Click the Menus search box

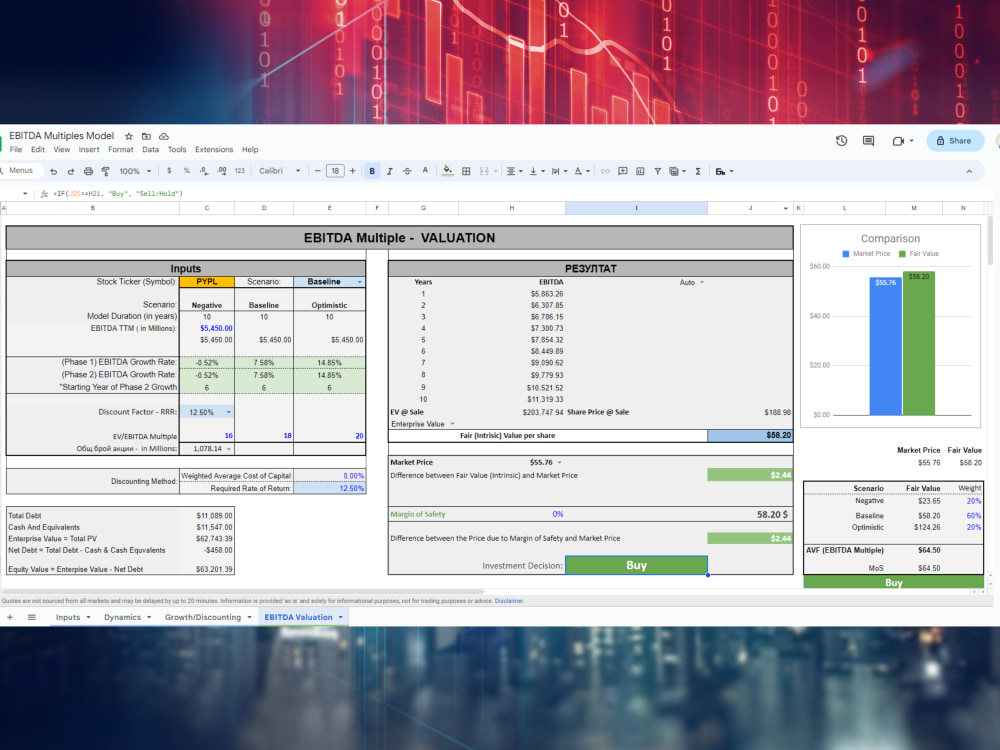[x=21, y=170]
